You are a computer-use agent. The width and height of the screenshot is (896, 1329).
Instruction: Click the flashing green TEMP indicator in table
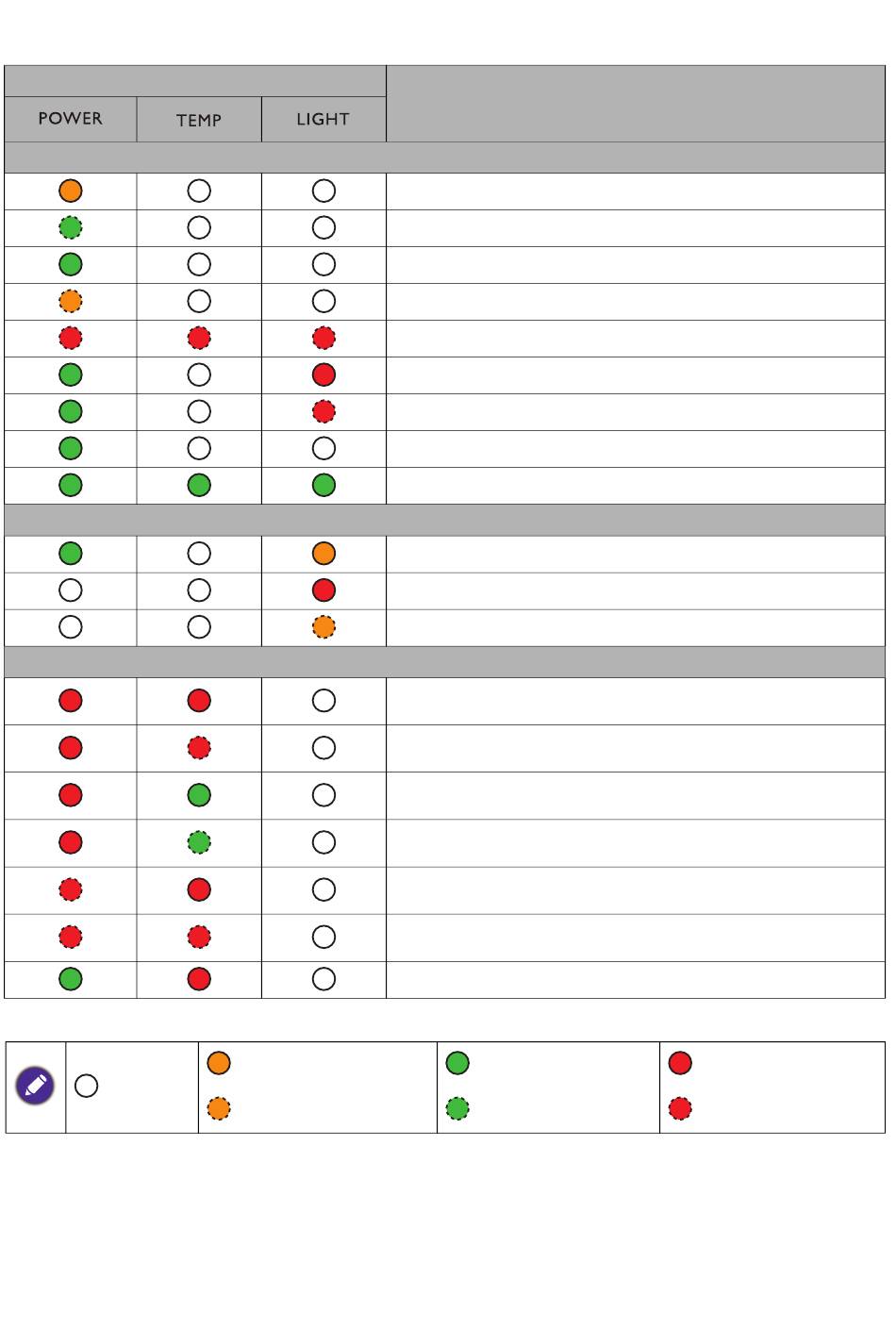click(x=199, y=842)
